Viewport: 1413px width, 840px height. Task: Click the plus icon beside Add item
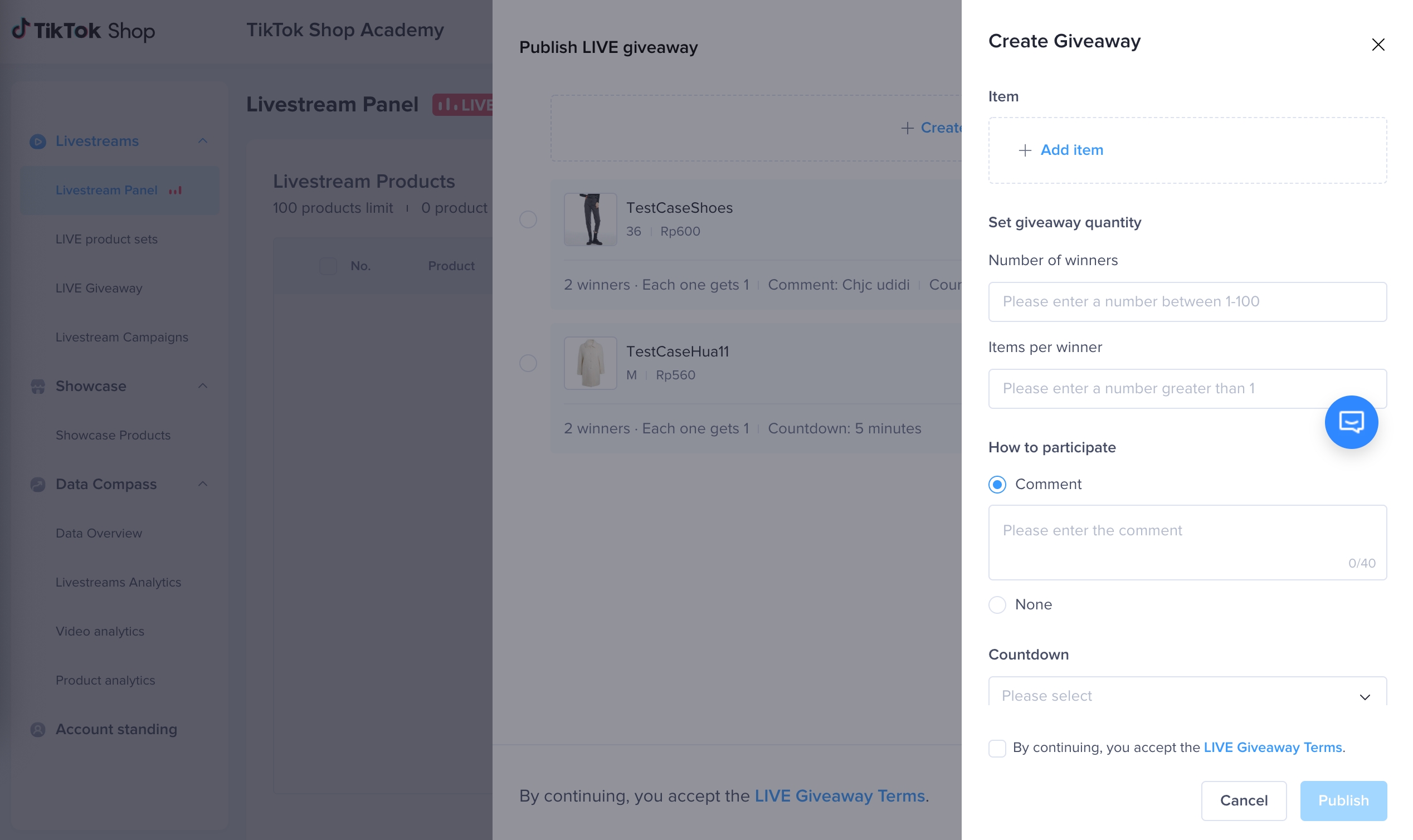tap(1025, 150)
